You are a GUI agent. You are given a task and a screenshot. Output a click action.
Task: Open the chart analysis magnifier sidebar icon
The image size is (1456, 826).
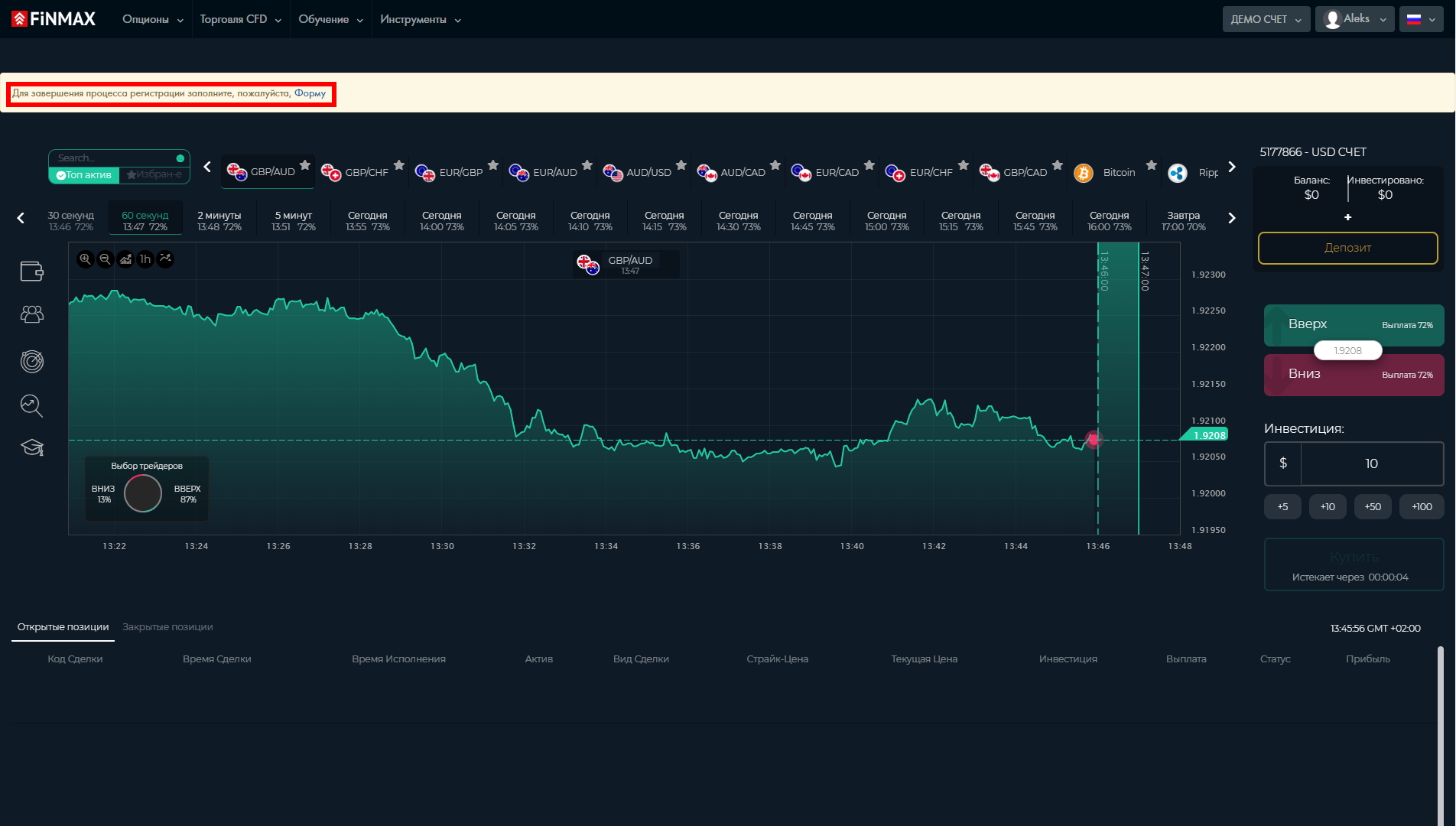click(x=31, y=405)
